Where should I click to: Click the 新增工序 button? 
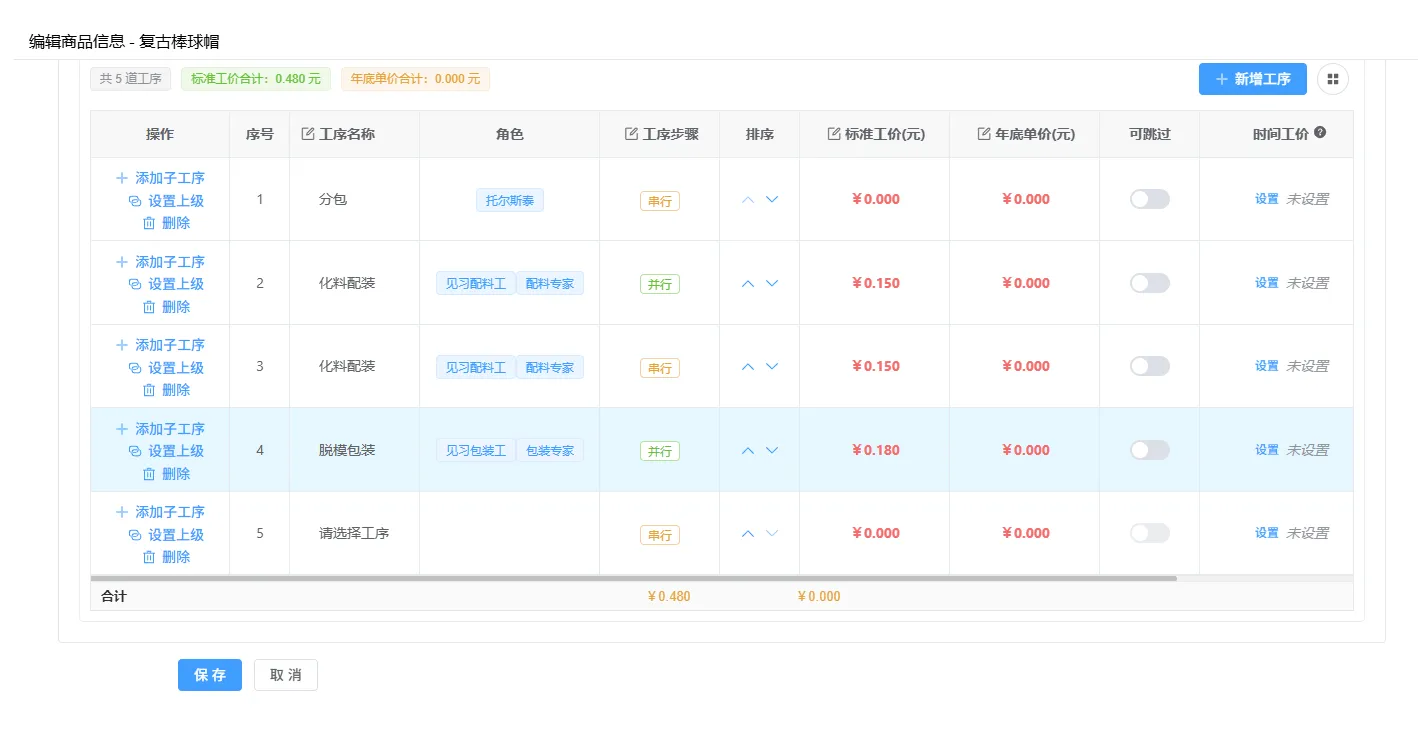[1252, 79]
